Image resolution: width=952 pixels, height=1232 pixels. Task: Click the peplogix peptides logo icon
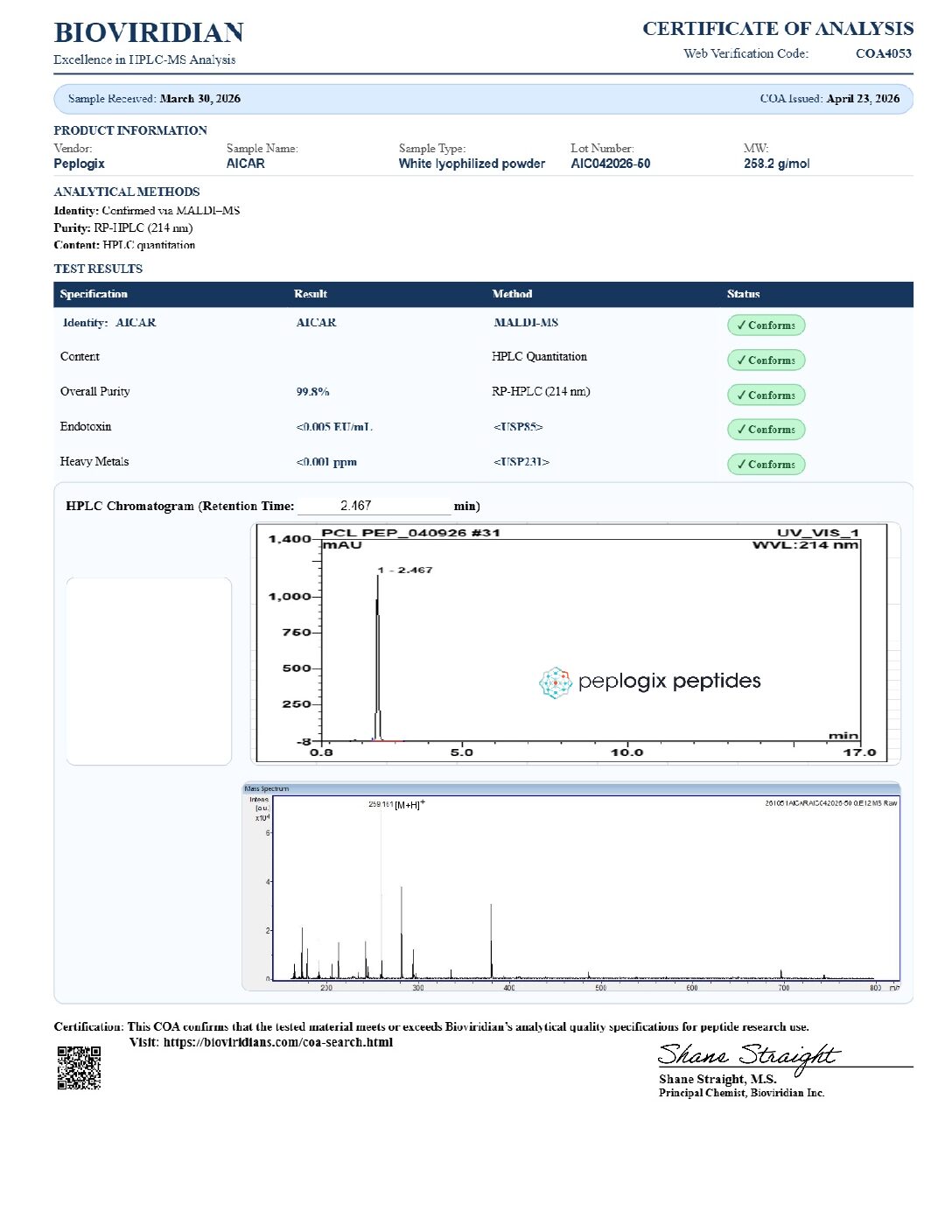tap(555, 682)
